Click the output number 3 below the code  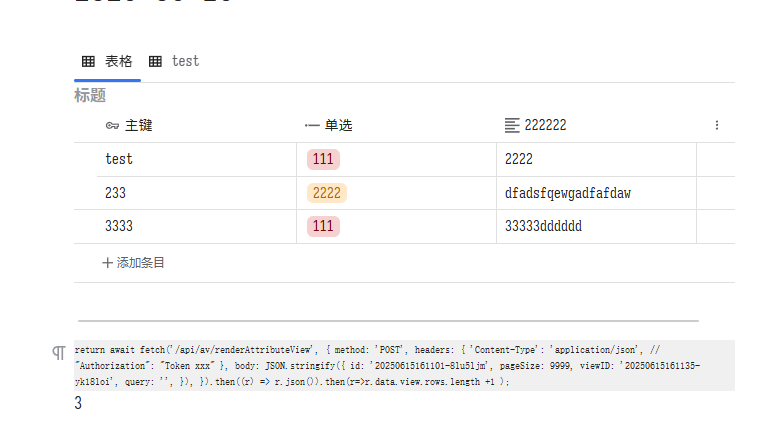78,404
